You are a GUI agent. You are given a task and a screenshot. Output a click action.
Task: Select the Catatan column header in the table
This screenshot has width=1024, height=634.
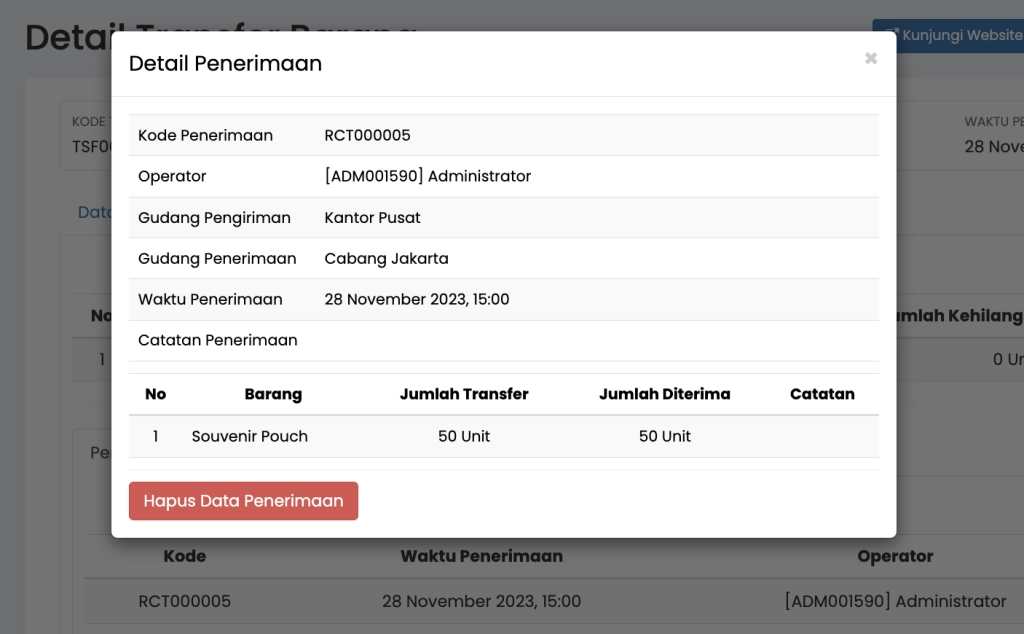[822, 394]
